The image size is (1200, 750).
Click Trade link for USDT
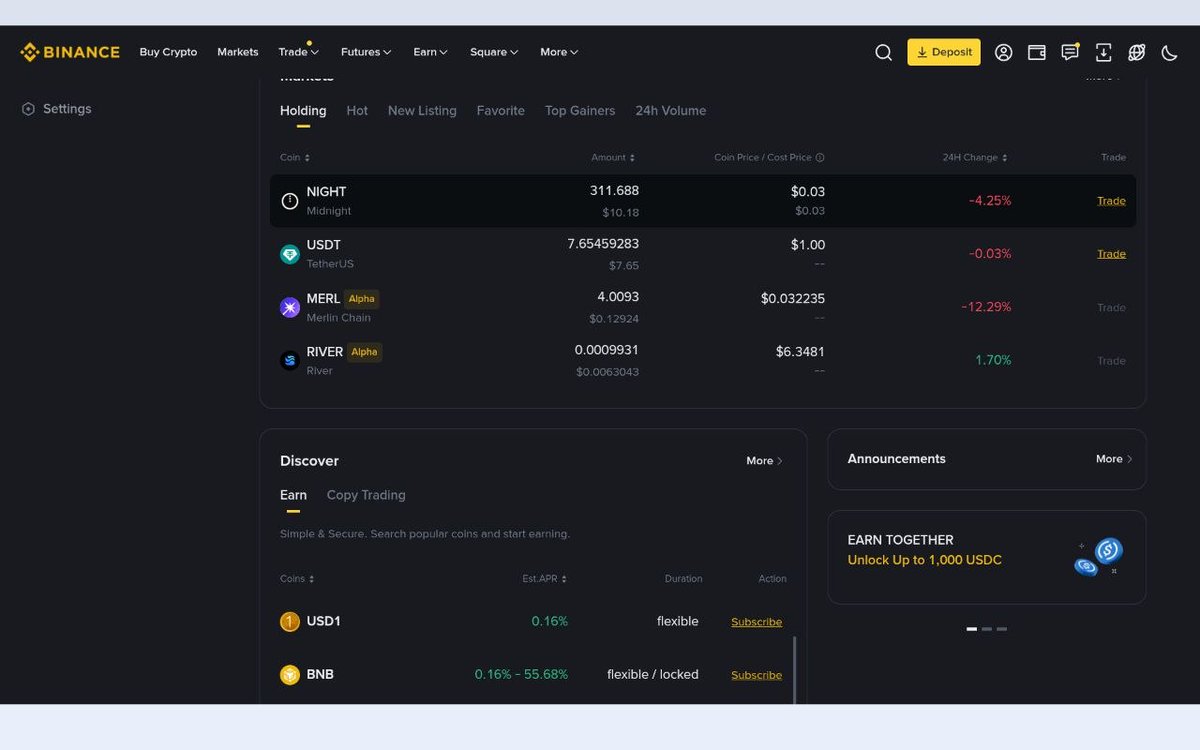coord(1111,254)
